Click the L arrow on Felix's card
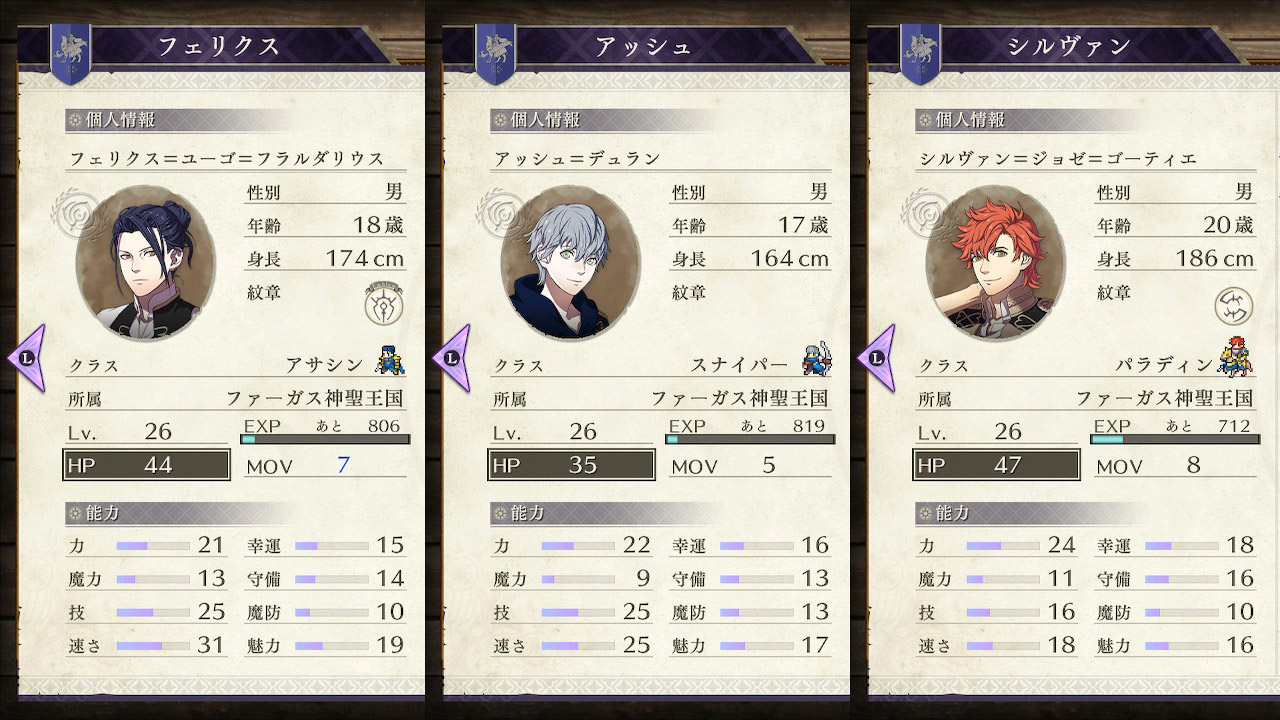The image size is (1280, 720). click(27, 357)
